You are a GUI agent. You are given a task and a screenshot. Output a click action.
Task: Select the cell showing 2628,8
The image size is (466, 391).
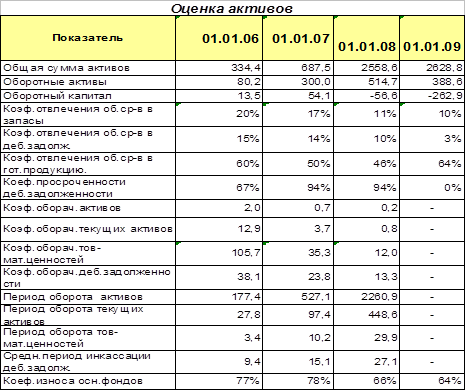432,68
